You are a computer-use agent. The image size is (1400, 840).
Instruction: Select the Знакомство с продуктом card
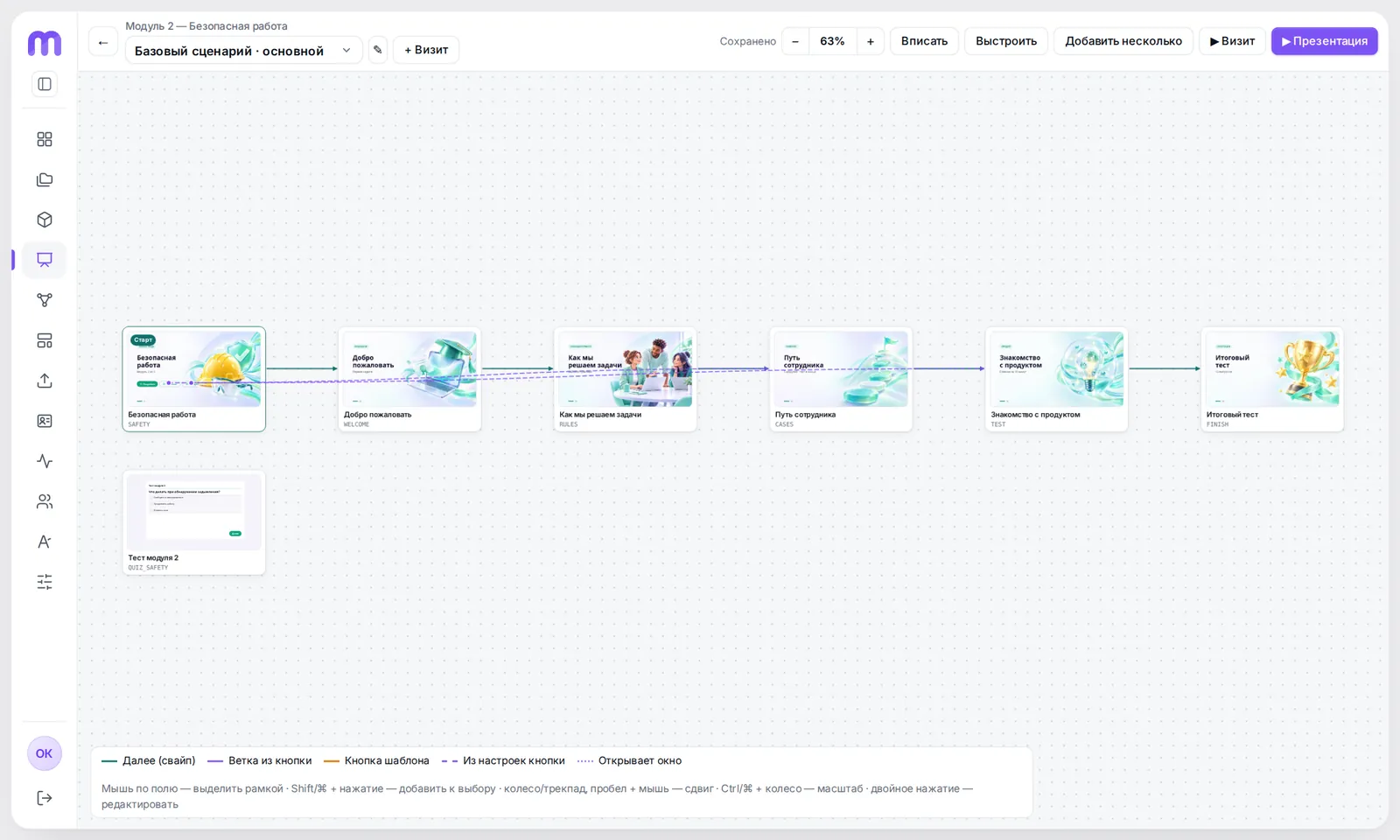(x=1057, y=379)
